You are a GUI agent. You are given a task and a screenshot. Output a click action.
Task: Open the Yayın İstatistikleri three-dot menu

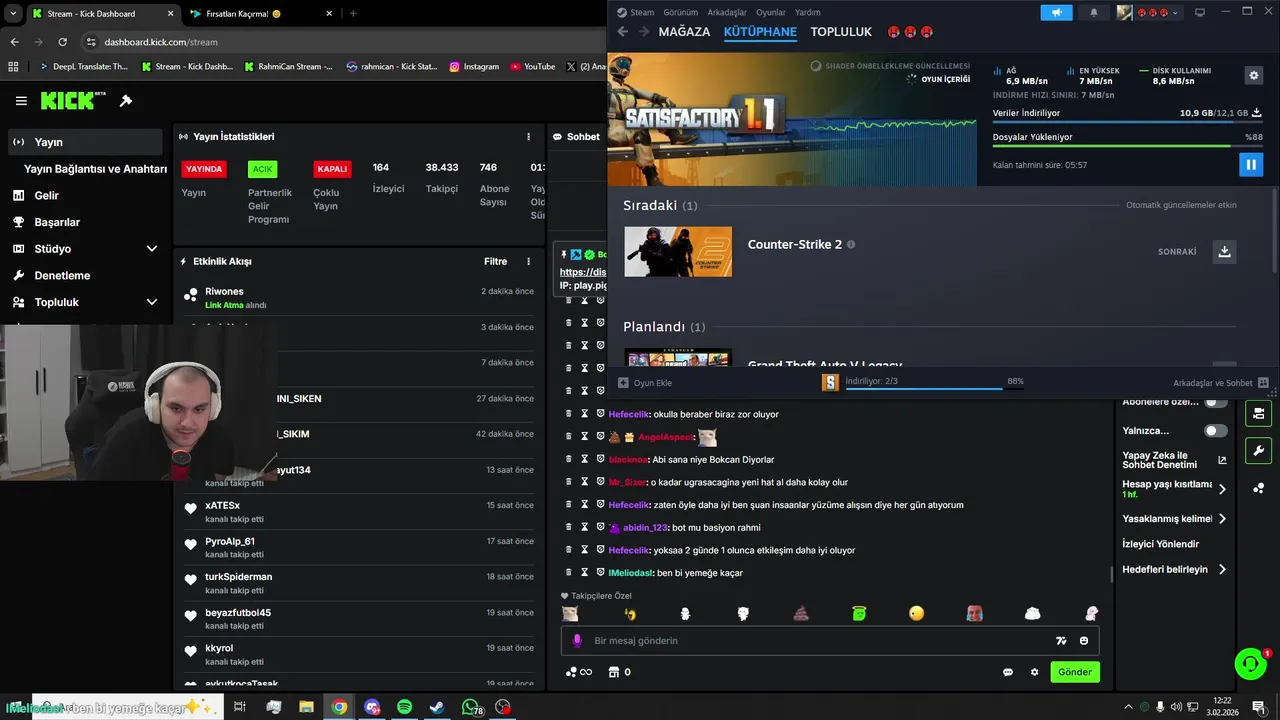click(x=529, y=137)
